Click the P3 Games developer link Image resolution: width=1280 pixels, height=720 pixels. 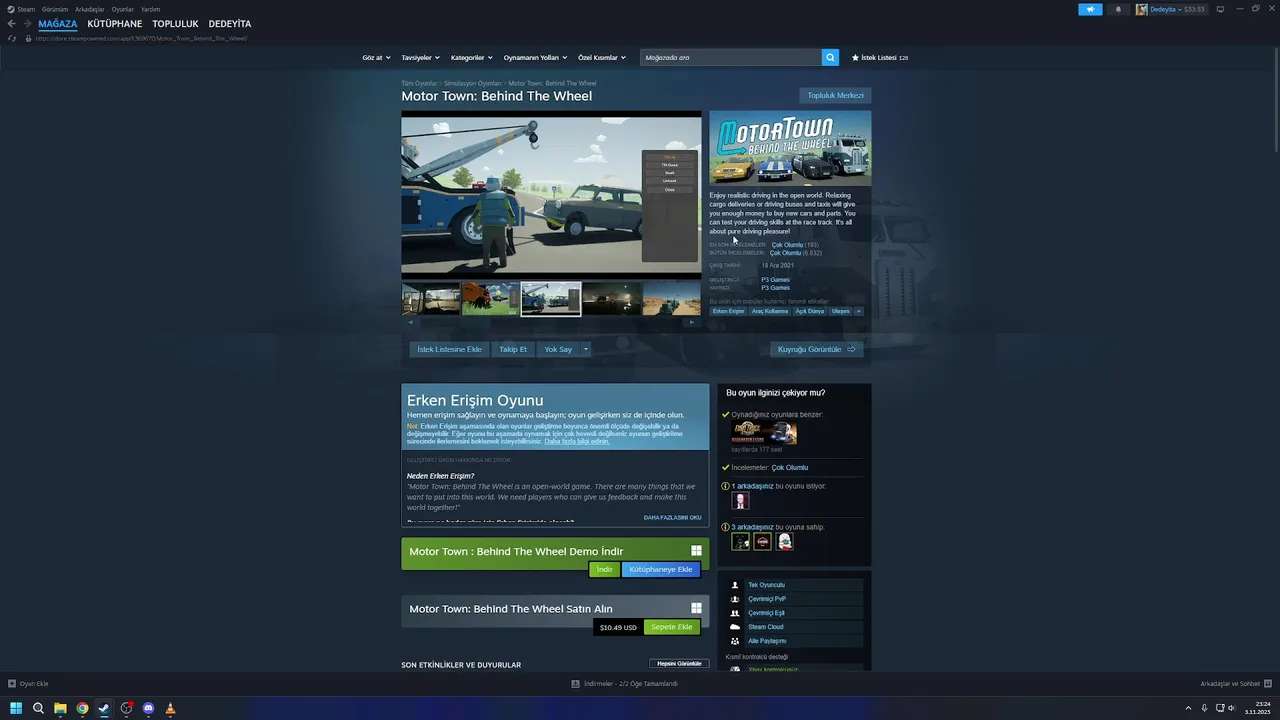(775, 279)
